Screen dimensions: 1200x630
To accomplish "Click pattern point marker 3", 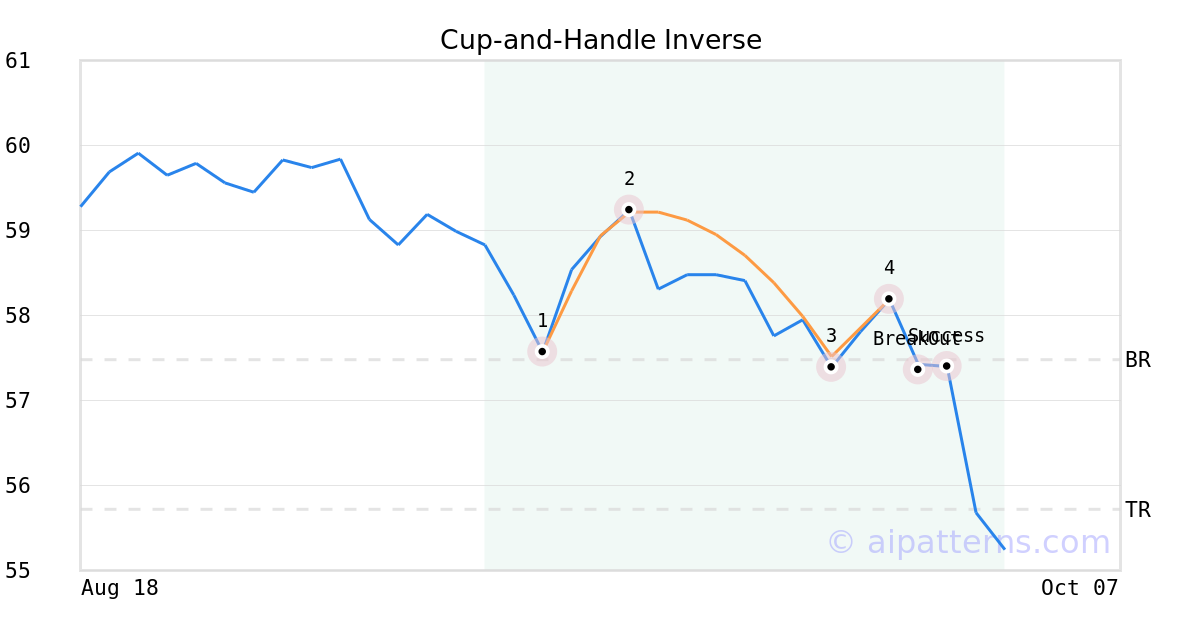I will click(x=830, y=367).
